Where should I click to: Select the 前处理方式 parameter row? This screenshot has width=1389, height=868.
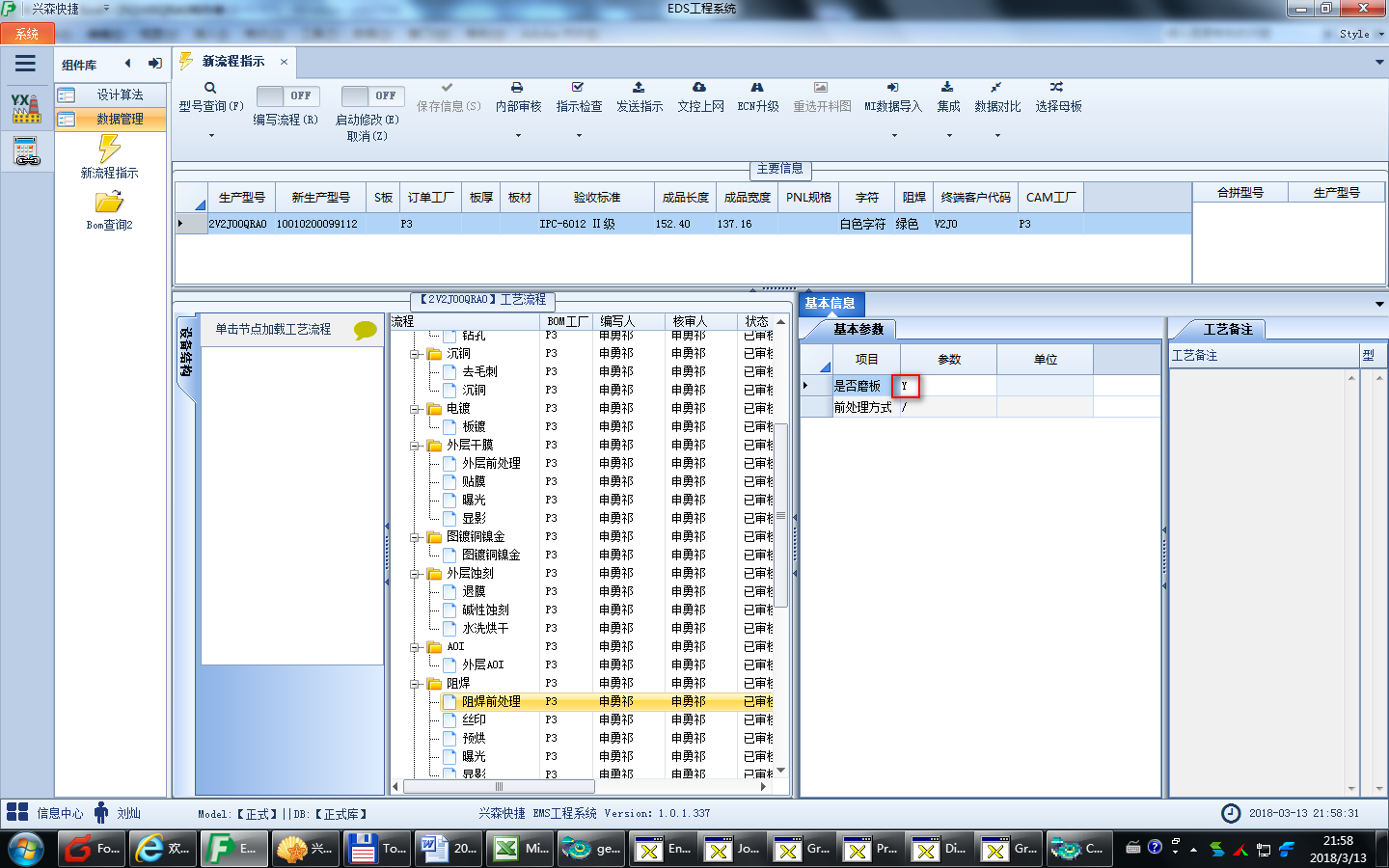(x=980, y=407)
